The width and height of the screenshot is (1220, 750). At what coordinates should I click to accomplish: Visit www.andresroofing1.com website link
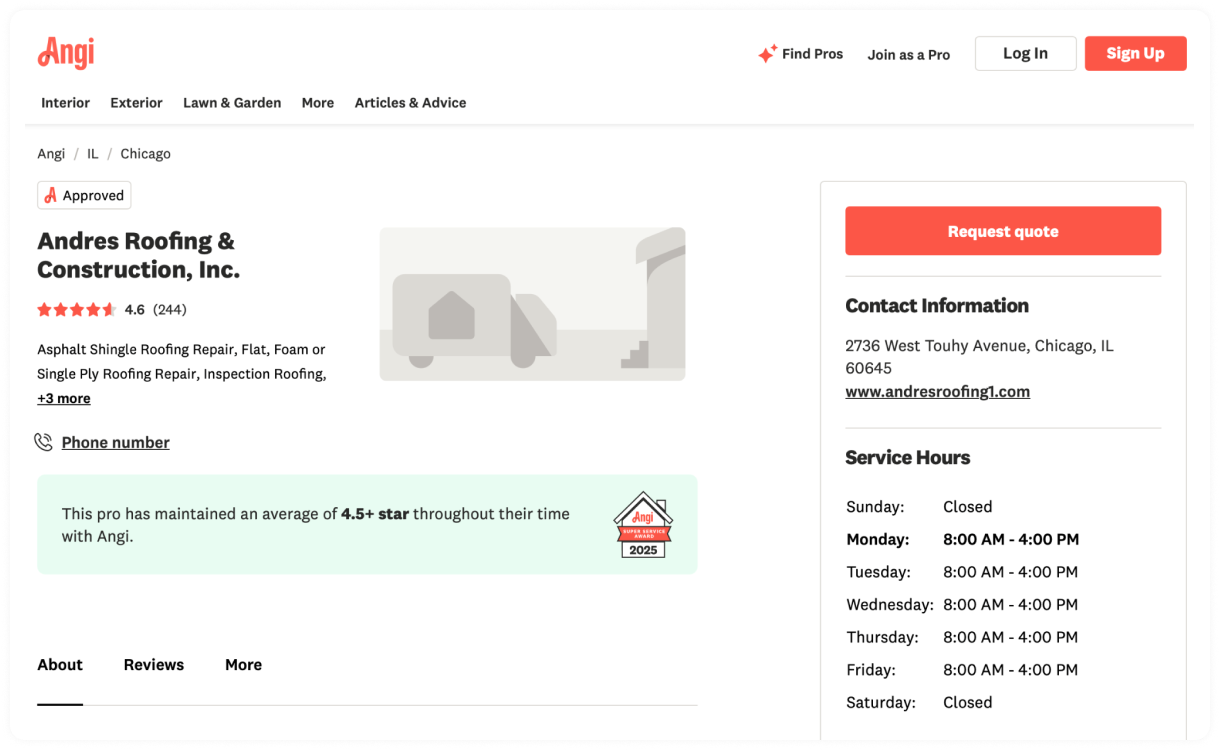tap(938, 391)
